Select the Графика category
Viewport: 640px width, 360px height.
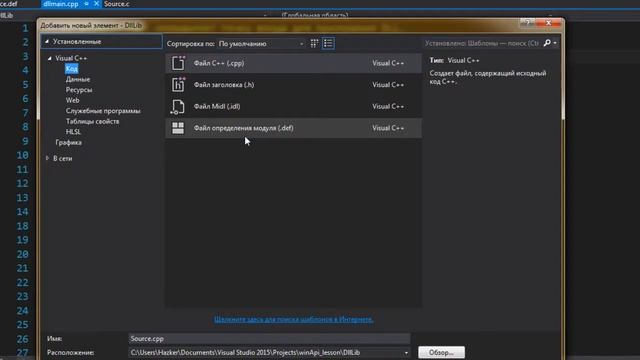69,142
